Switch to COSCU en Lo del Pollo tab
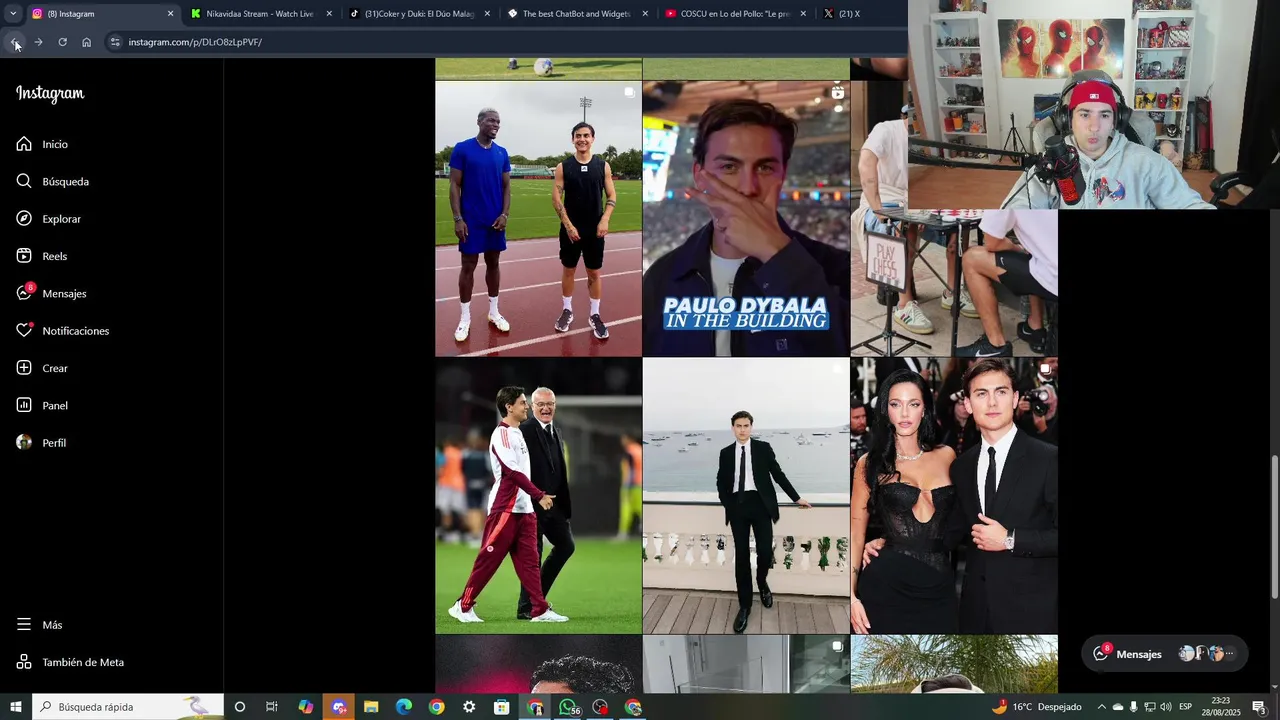Image resolution: width=1280 pixels, height=720 pixels. click(735, 14)
